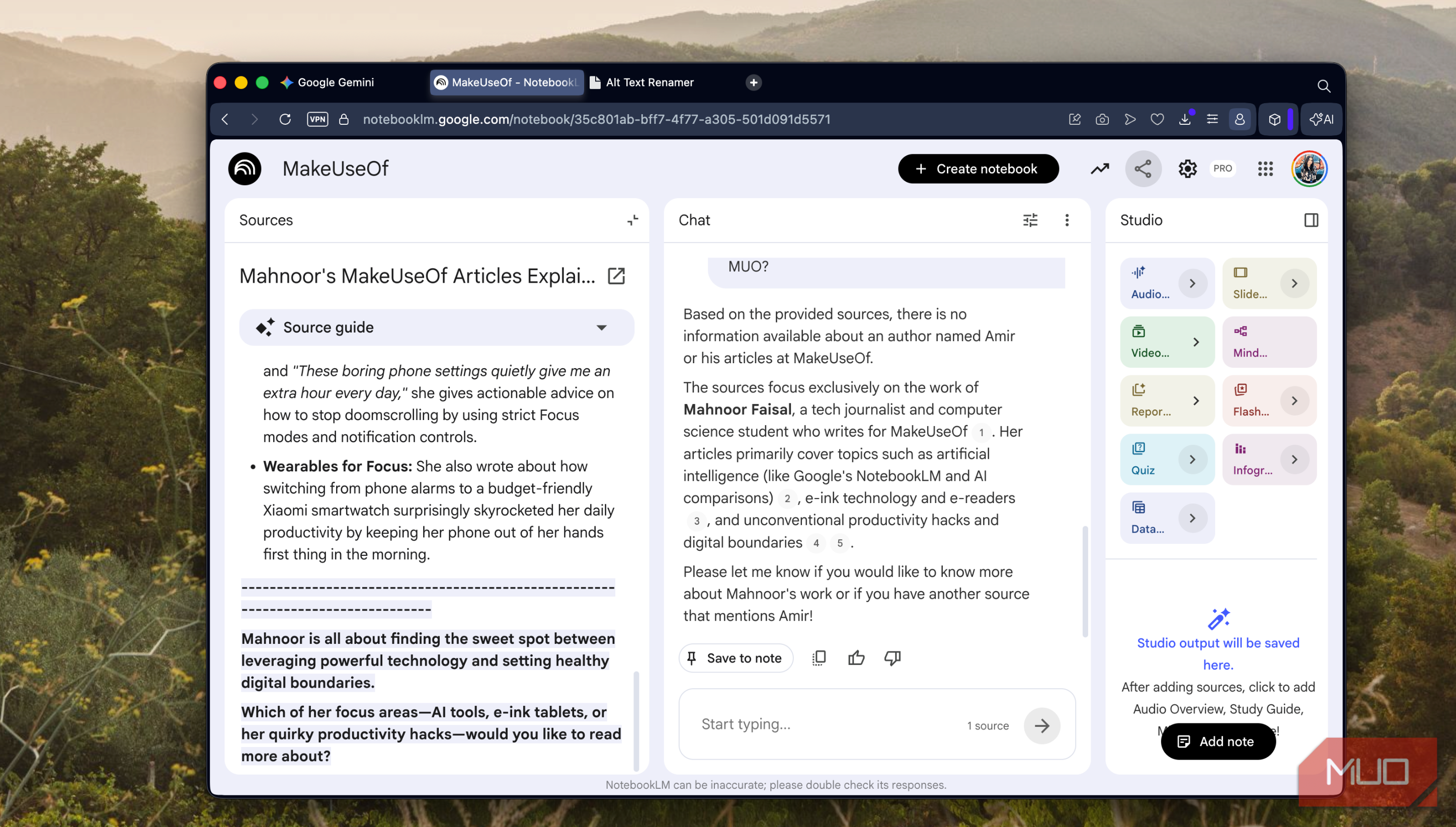Copy the chat response
This screenshot has width=1456, height=827.
tap(819, 658)
